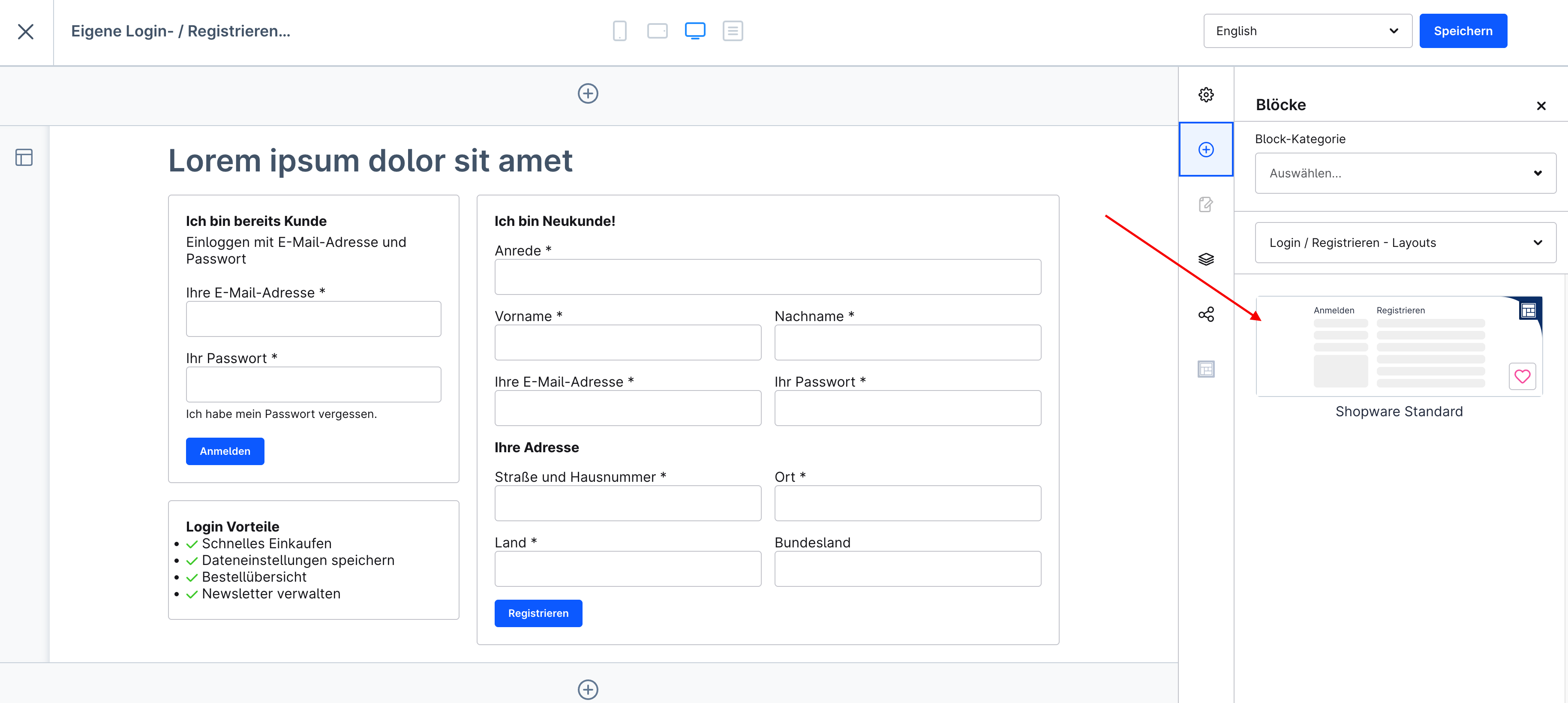Screen dimensions: 1568x703
Task: Click the blue Registrieren button
Action: [x=538, y=613]
